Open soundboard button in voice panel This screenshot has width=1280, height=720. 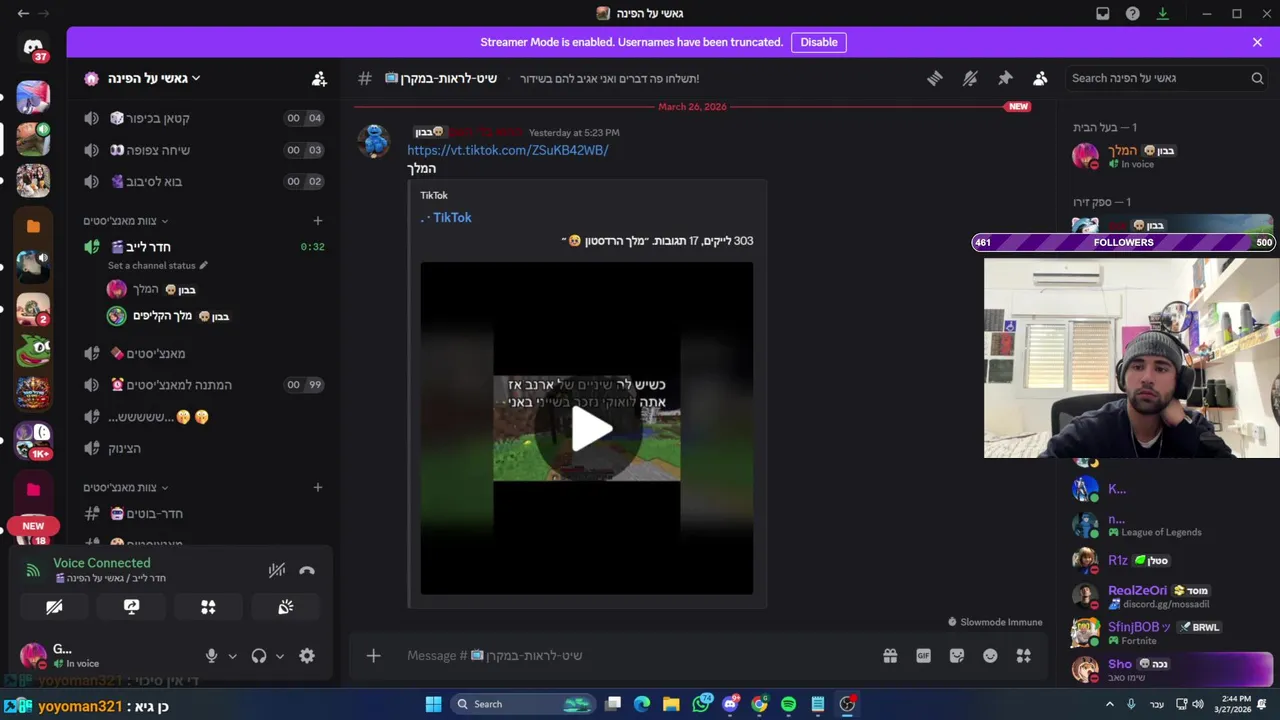(x=285, y=607)
